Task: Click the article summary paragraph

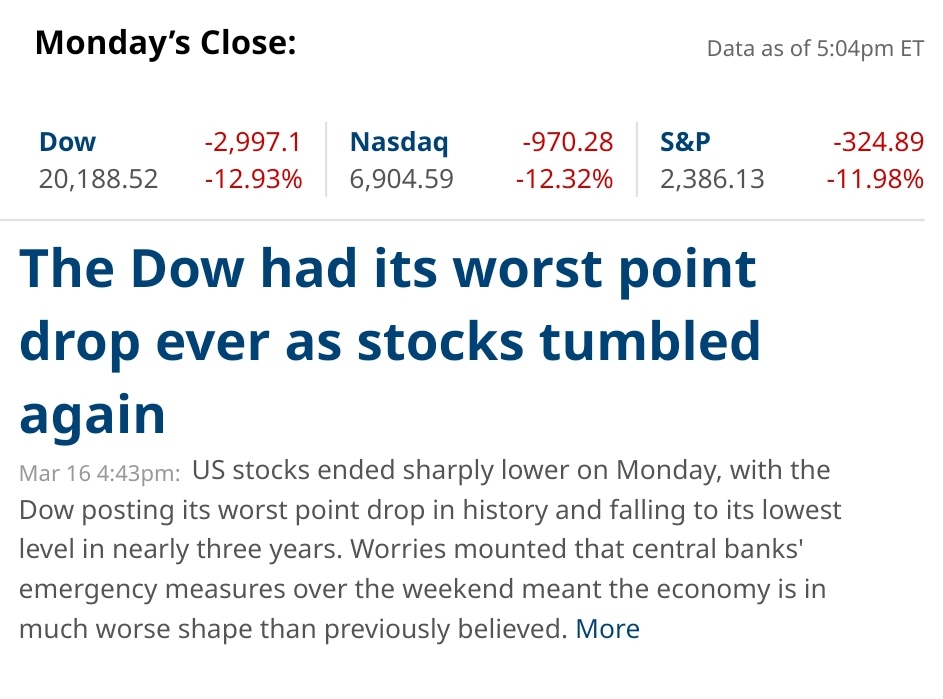Action: (430, 549)
